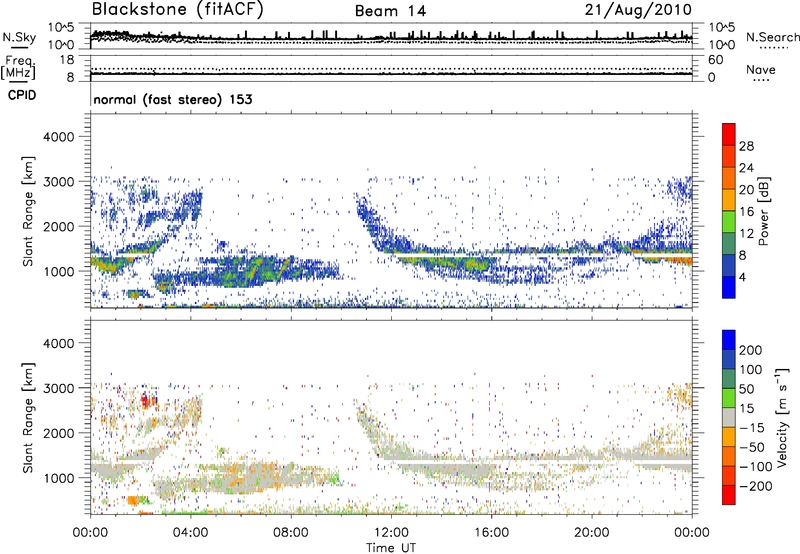Click the orange velocity patch below 1000 km near 02:00
Screen dimensions: 800x554
point(134,500)
